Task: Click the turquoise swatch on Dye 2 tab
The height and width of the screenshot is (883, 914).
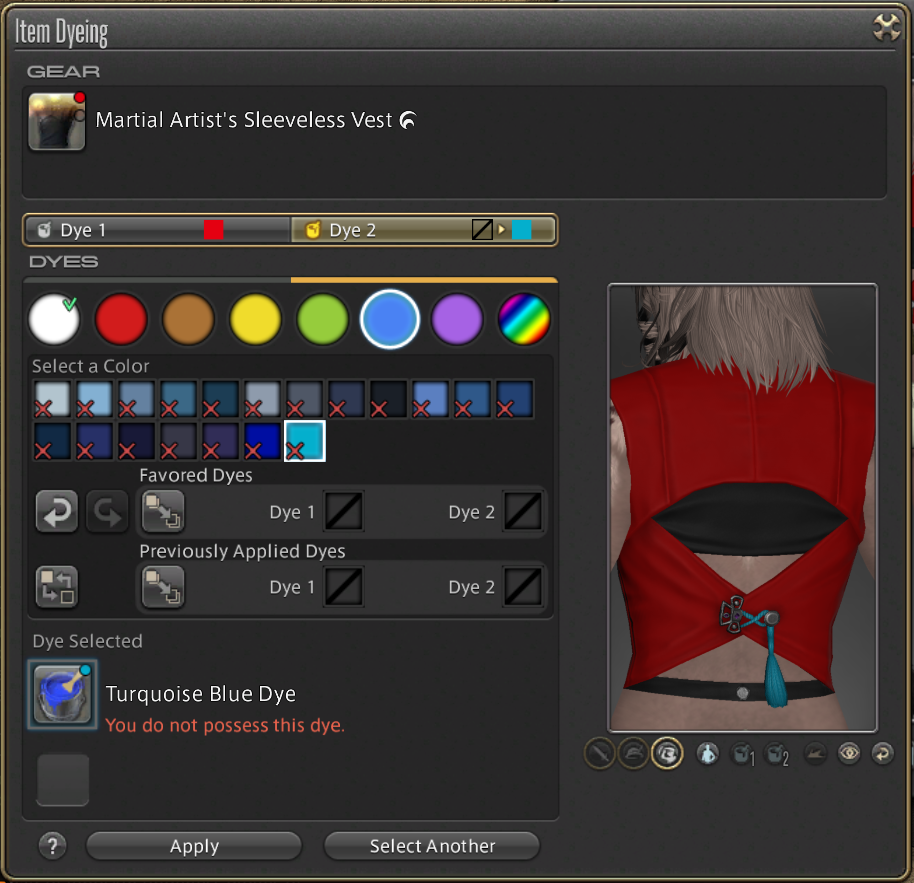Action: click(522, 230)
